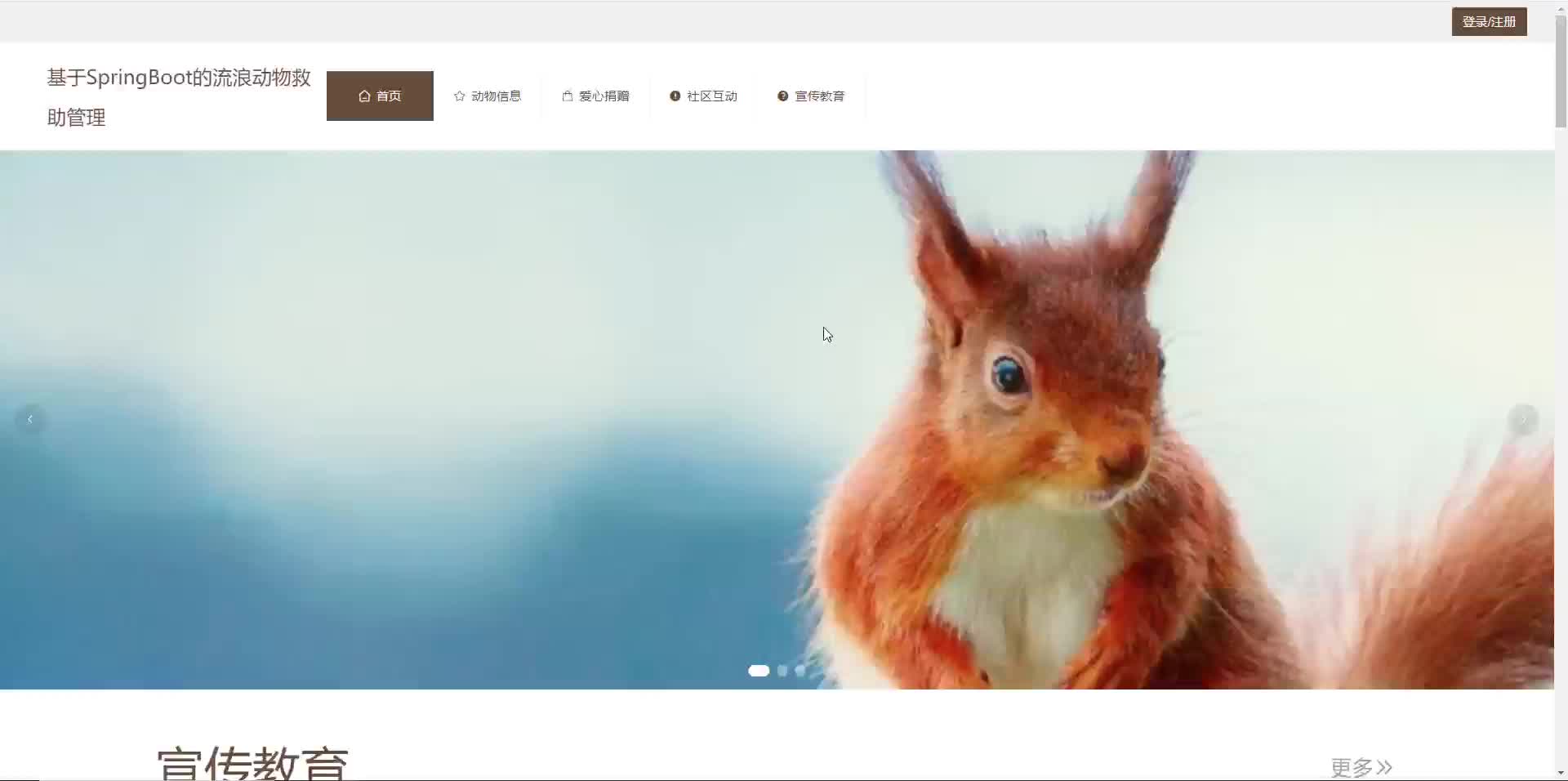Screen dimensions: 1568x781
Task: Show previous carousel slide arrow
Action: pyautogui.click(x=30, y=420)
